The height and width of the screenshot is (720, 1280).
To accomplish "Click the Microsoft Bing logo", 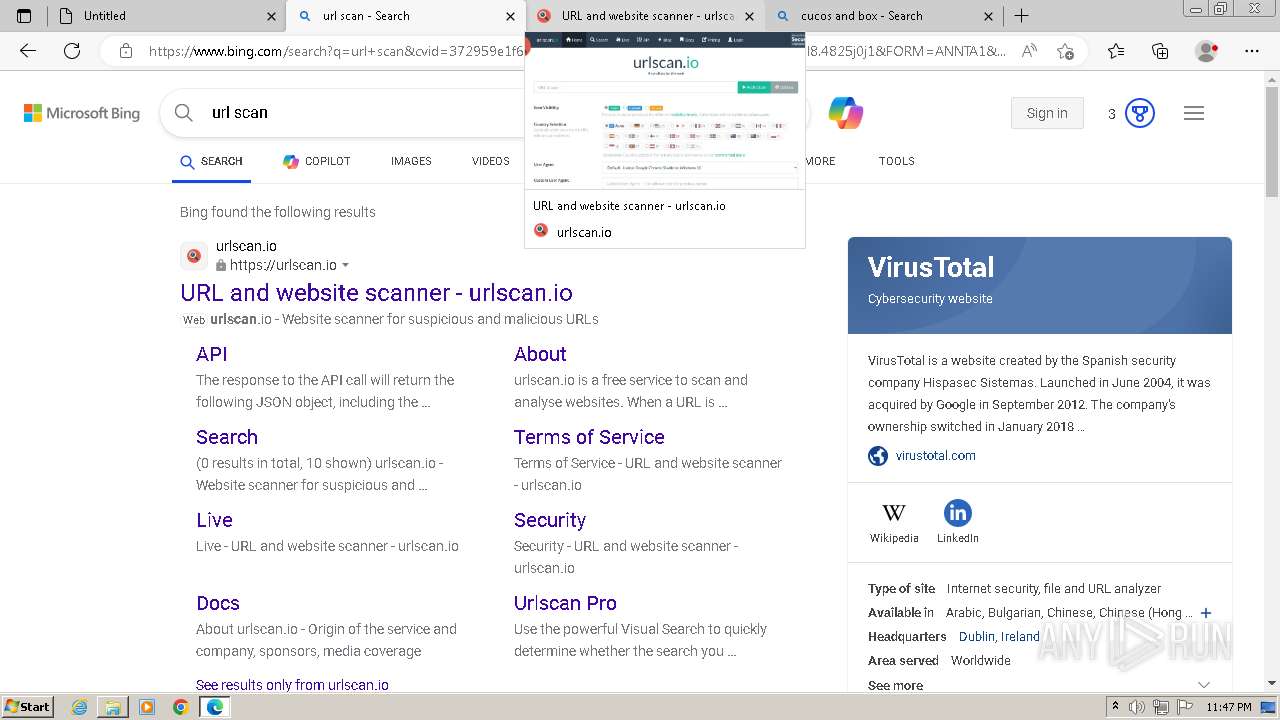I will 82,113.
